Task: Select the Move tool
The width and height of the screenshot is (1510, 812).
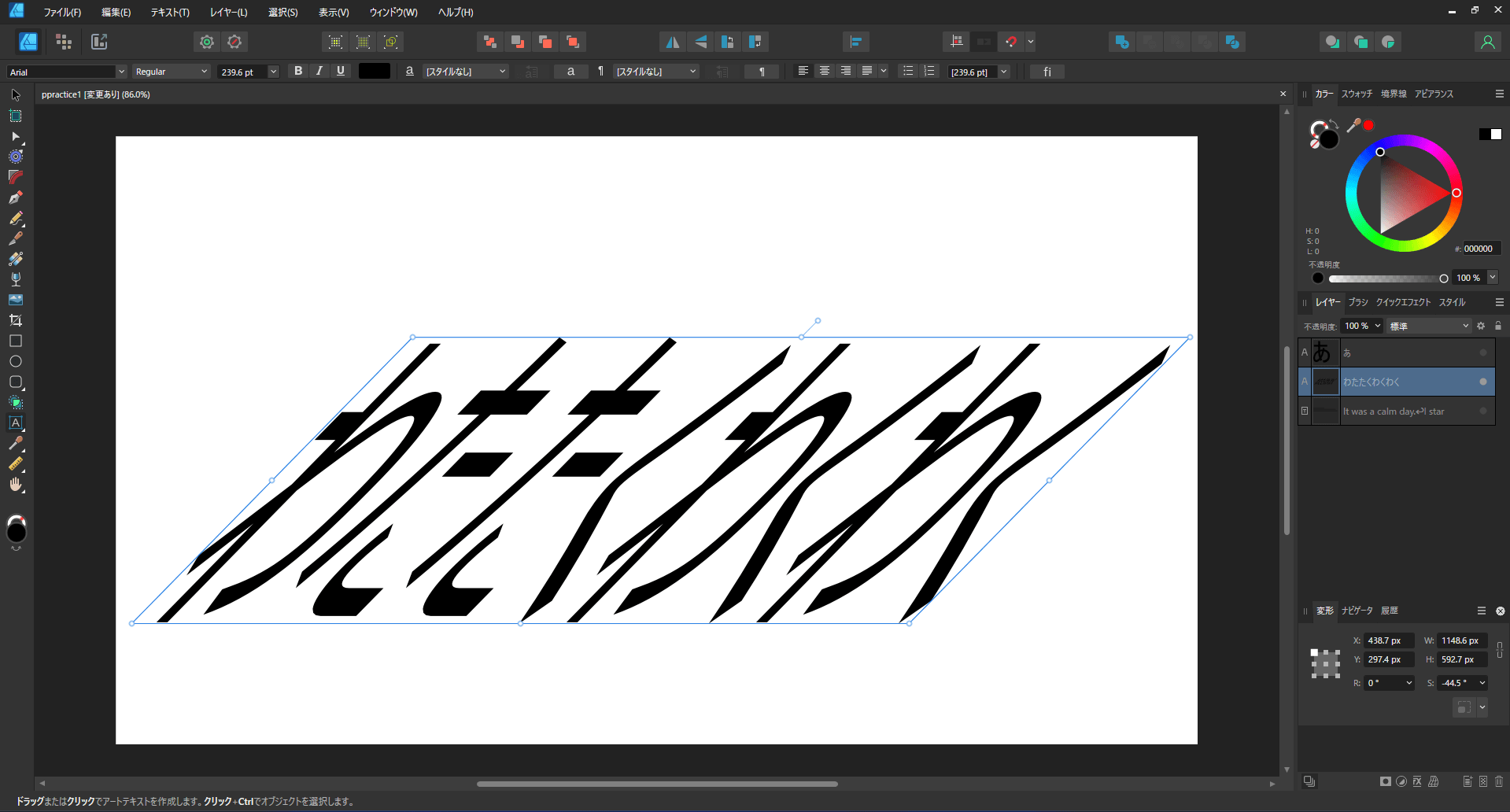Action: [16, 94]
